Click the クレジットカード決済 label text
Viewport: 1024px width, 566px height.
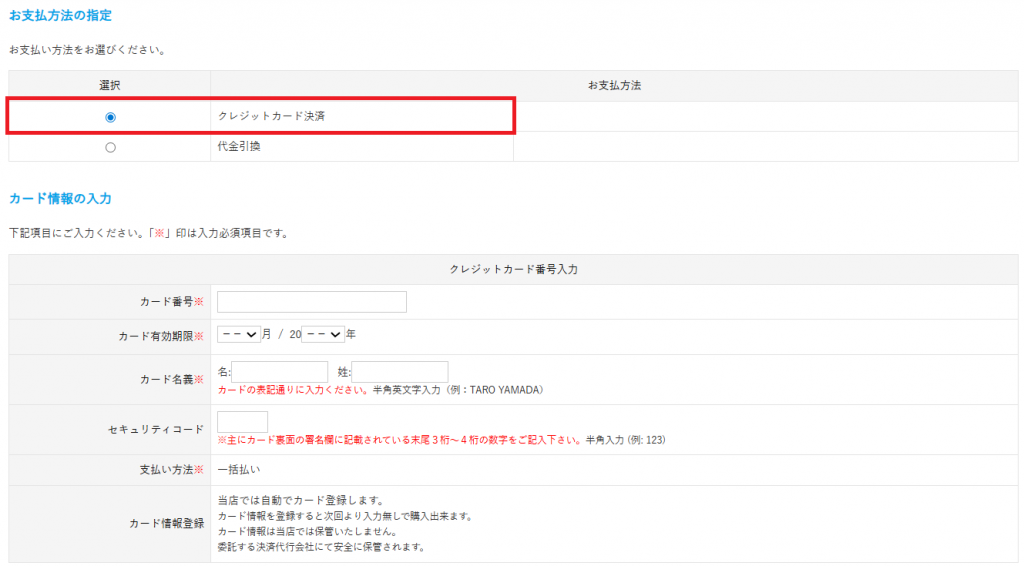click(271, 116)
